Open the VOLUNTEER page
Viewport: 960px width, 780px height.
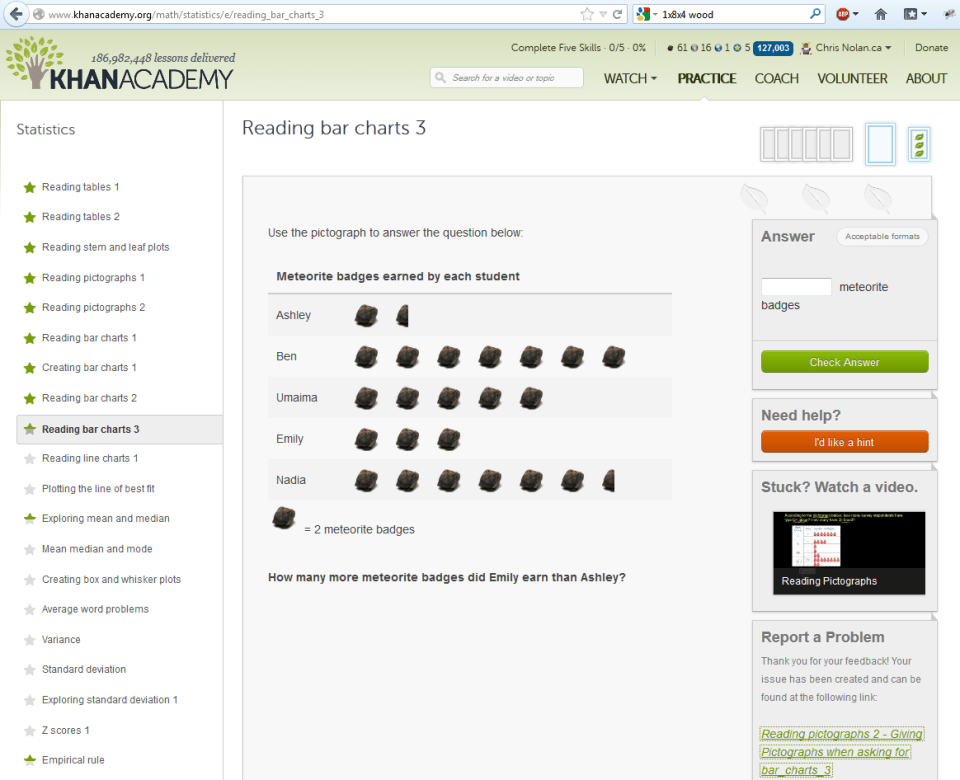click(852, 78)
